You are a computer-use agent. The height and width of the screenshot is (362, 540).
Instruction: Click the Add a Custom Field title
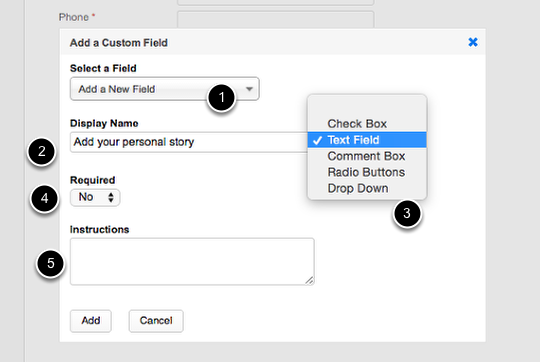click(x=119, y=43)
